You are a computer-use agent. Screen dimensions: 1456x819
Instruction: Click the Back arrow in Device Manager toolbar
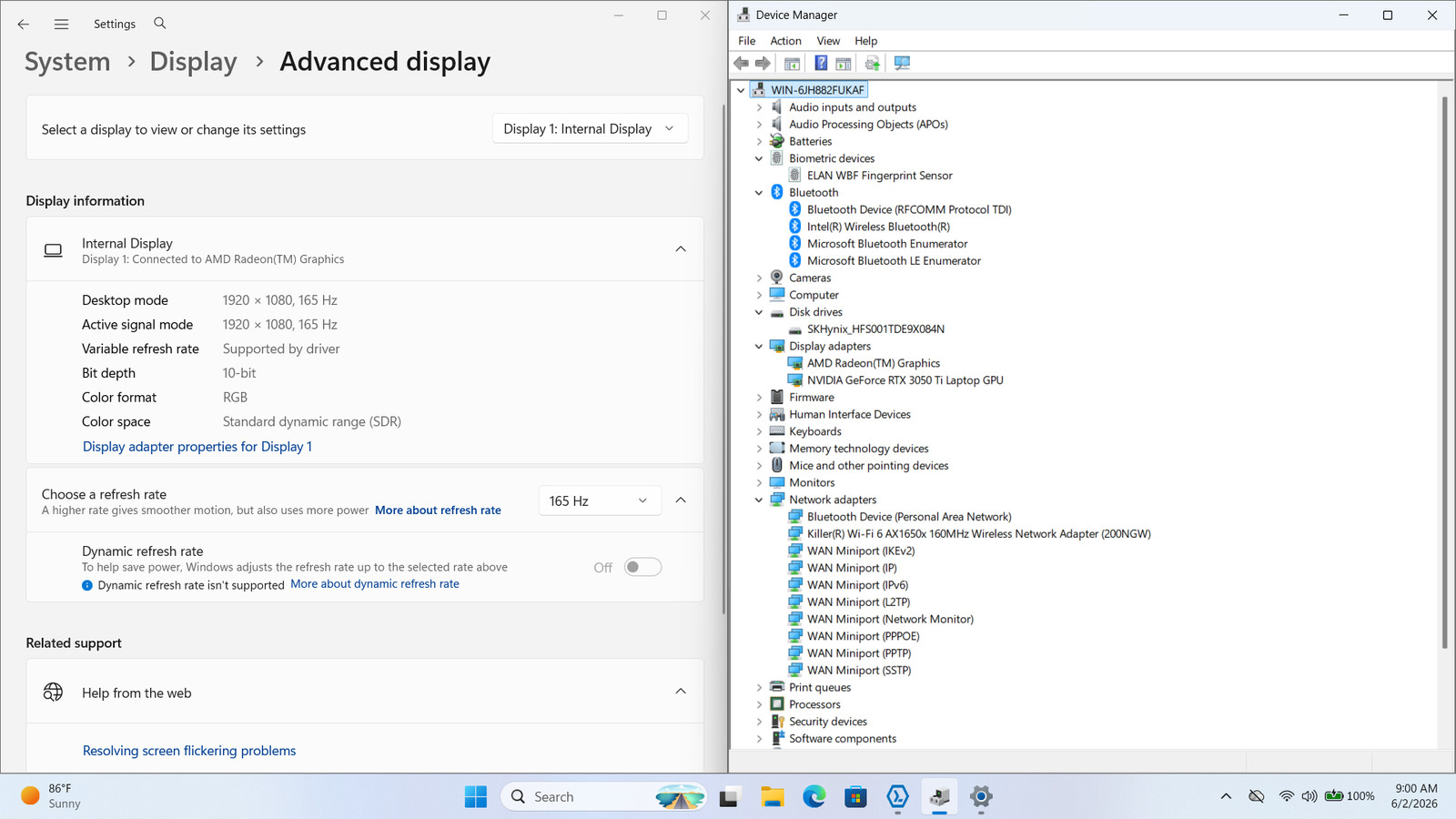click(742, 63)
